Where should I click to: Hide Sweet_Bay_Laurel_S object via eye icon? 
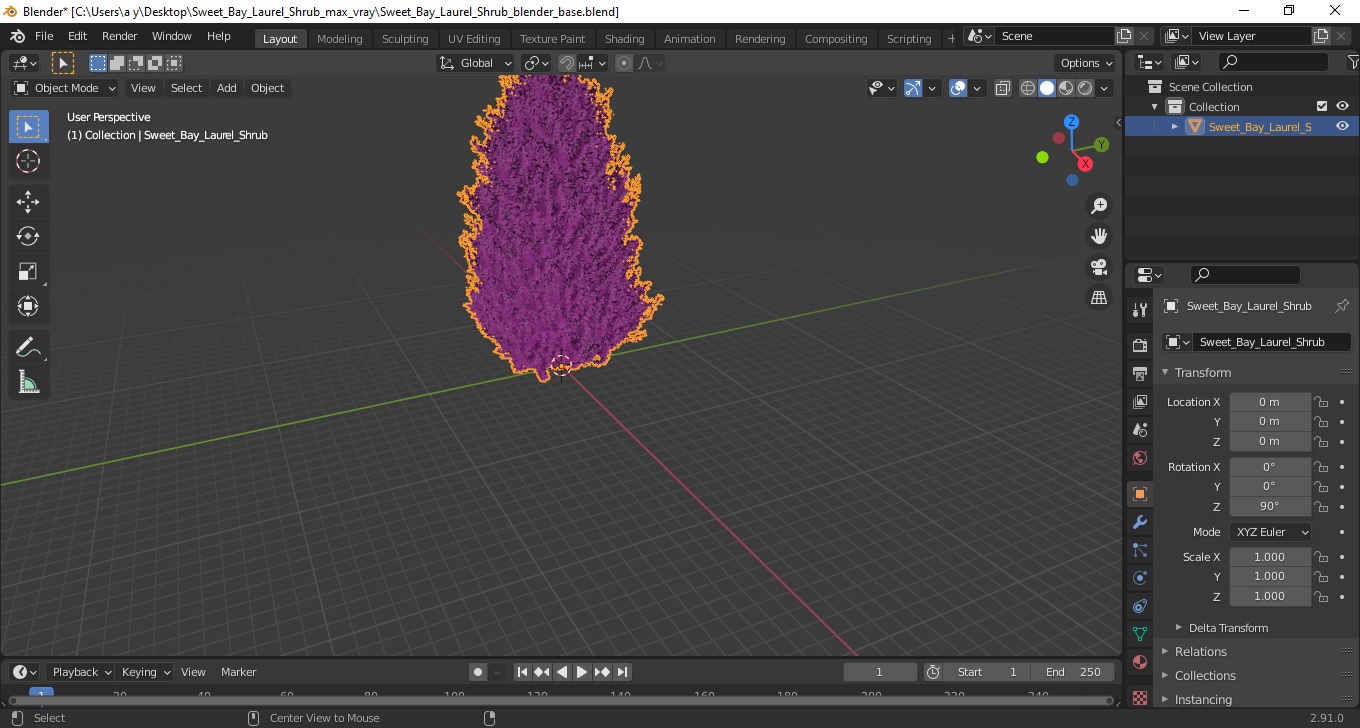point(1342,126)
